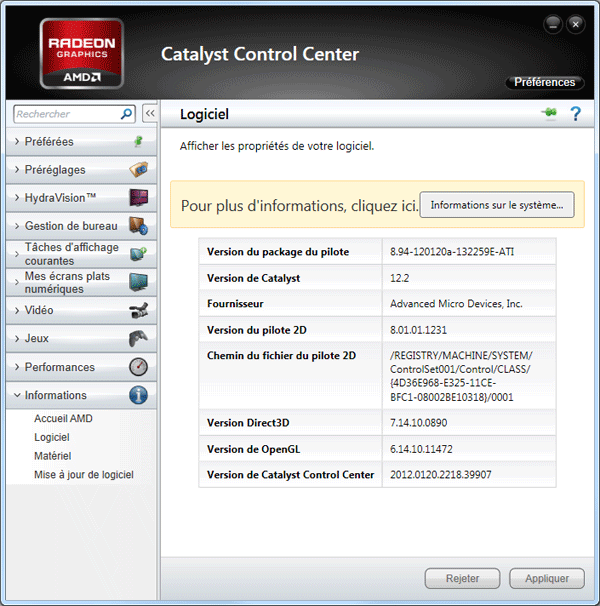The width and height of the screenshot is (600, 606).
Task: Open the Matériel information page
Action: click(53, 456)
